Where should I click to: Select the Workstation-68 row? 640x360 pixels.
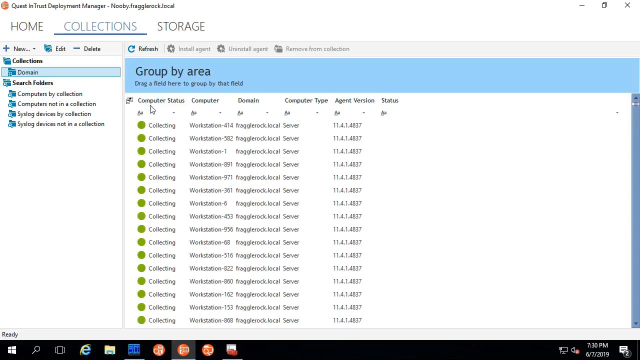pos(378,242)
